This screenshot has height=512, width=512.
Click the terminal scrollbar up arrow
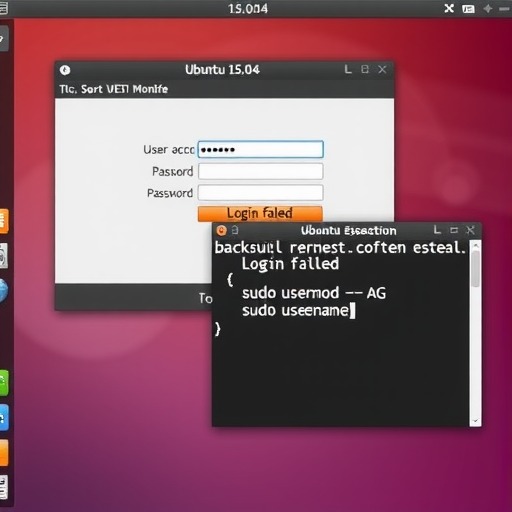coord(475,246)
